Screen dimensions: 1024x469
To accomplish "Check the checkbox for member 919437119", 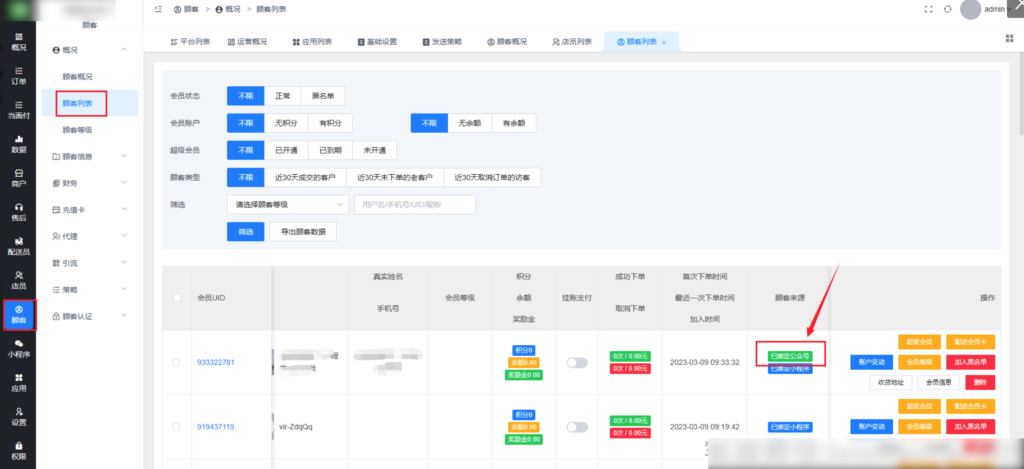I will click(x=177, y=426).
